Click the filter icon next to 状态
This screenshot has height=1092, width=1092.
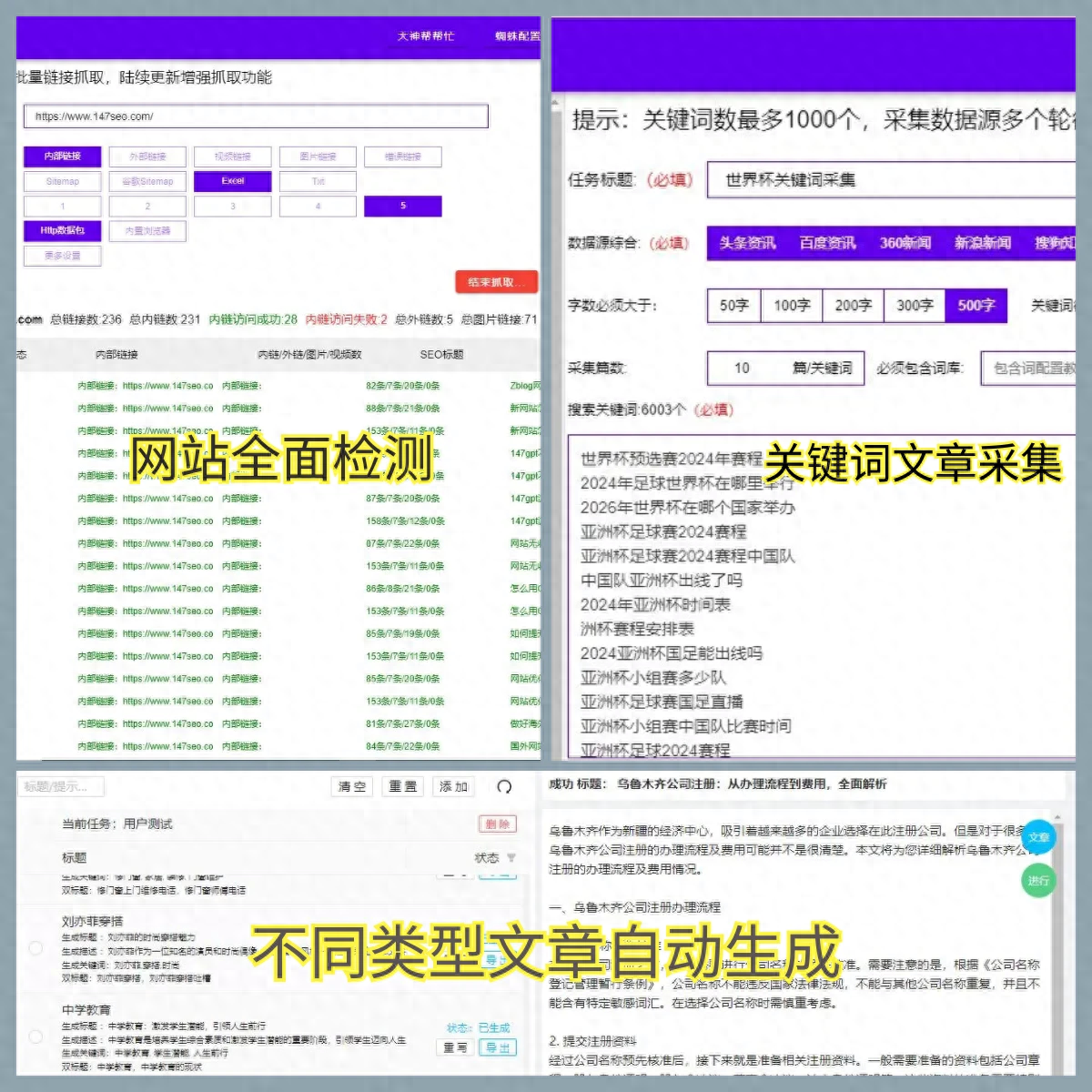click(x=511, y=858)
